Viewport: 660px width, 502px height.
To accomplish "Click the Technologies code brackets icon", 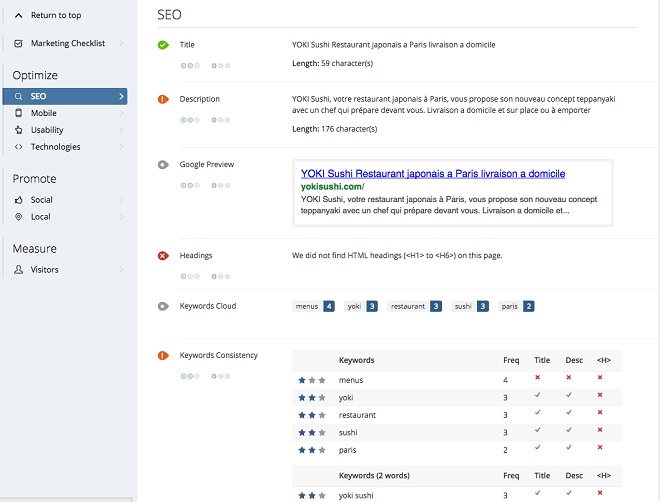I will [x=19, y=147].
